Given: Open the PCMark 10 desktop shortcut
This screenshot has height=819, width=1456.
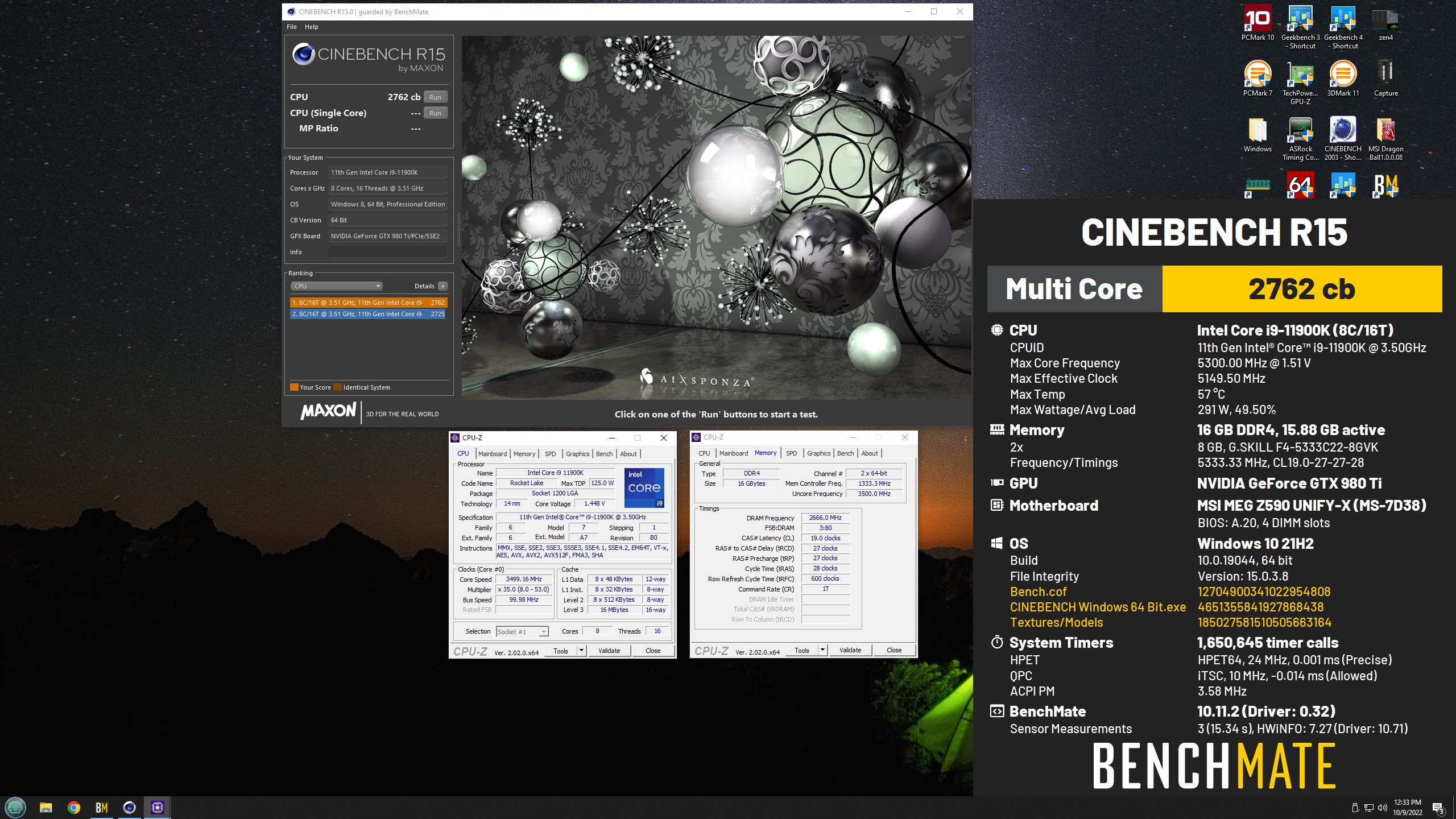Looking at the screenshot, I should coord(1258,23).
